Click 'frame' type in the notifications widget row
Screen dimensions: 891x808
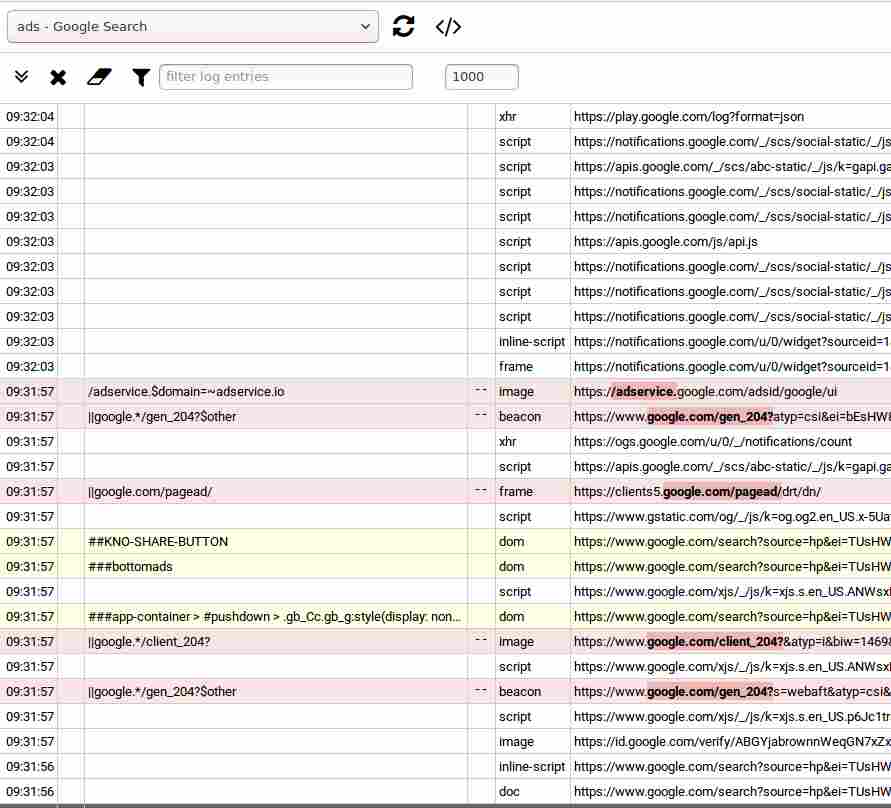click(x=516, y=366)
